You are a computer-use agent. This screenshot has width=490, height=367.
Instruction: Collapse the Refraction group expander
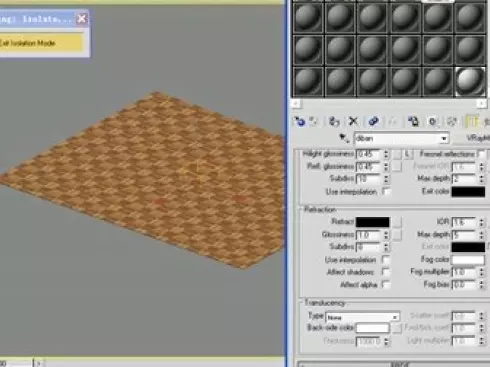(x=301, y=209)
